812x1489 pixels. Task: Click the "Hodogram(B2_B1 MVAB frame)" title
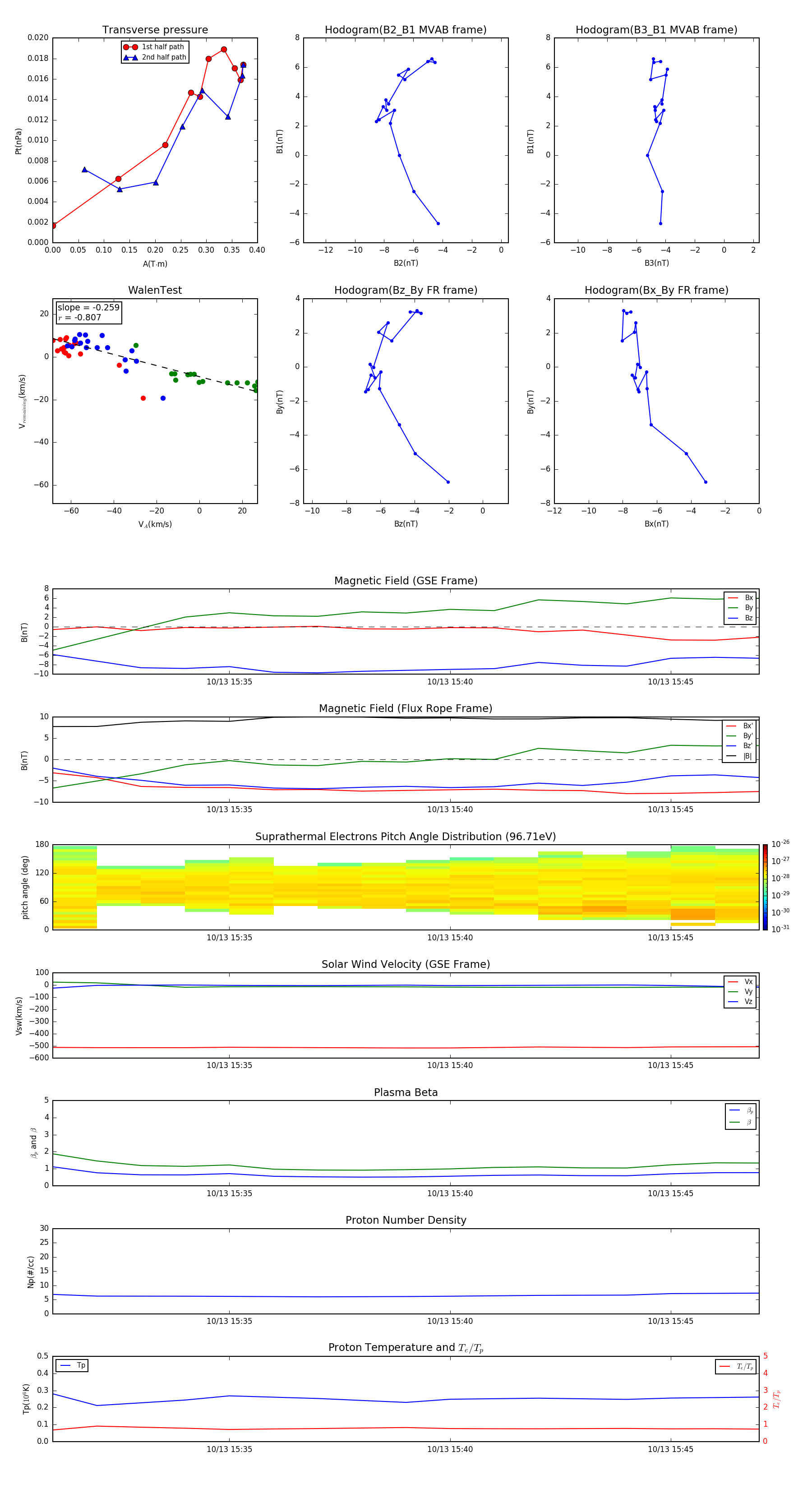click(x=406, y=30)
